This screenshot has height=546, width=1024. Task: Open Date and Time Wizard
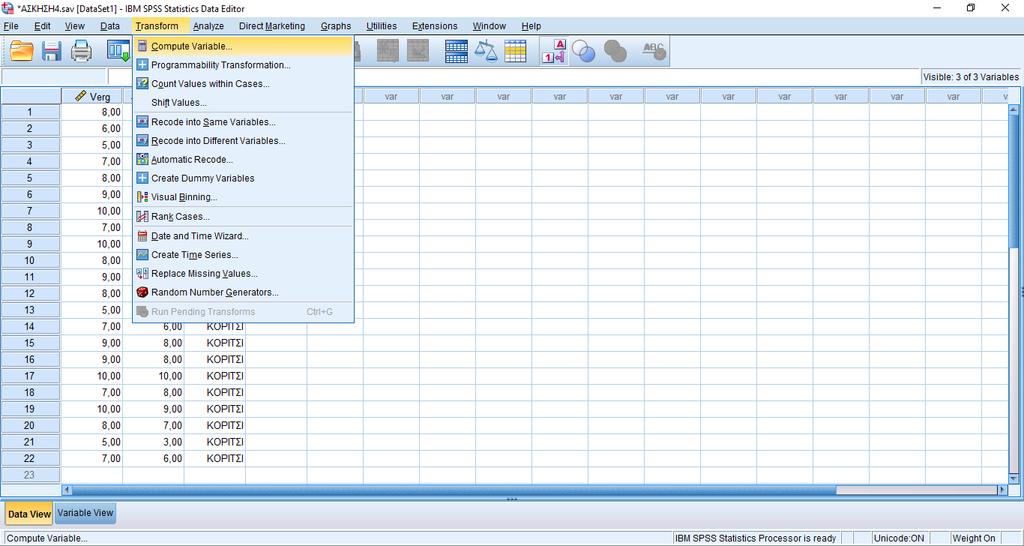point(244,236)
